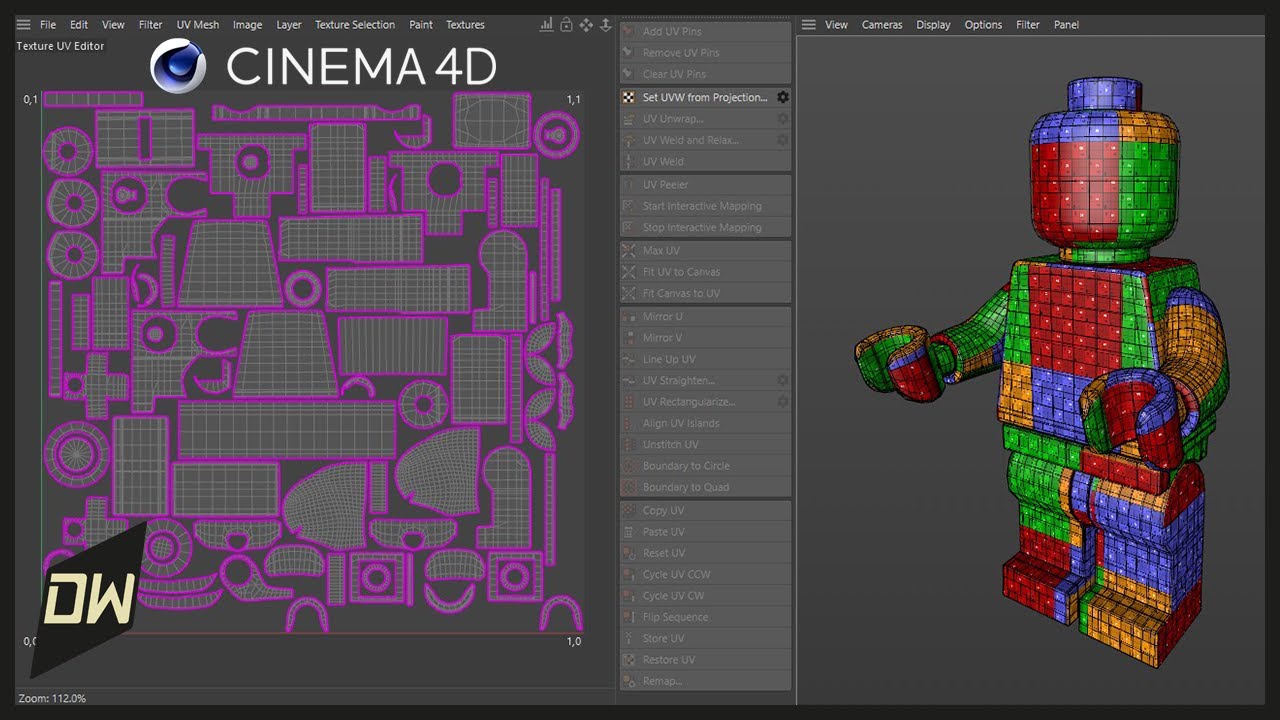Open the Layer menu

(289, 25)
